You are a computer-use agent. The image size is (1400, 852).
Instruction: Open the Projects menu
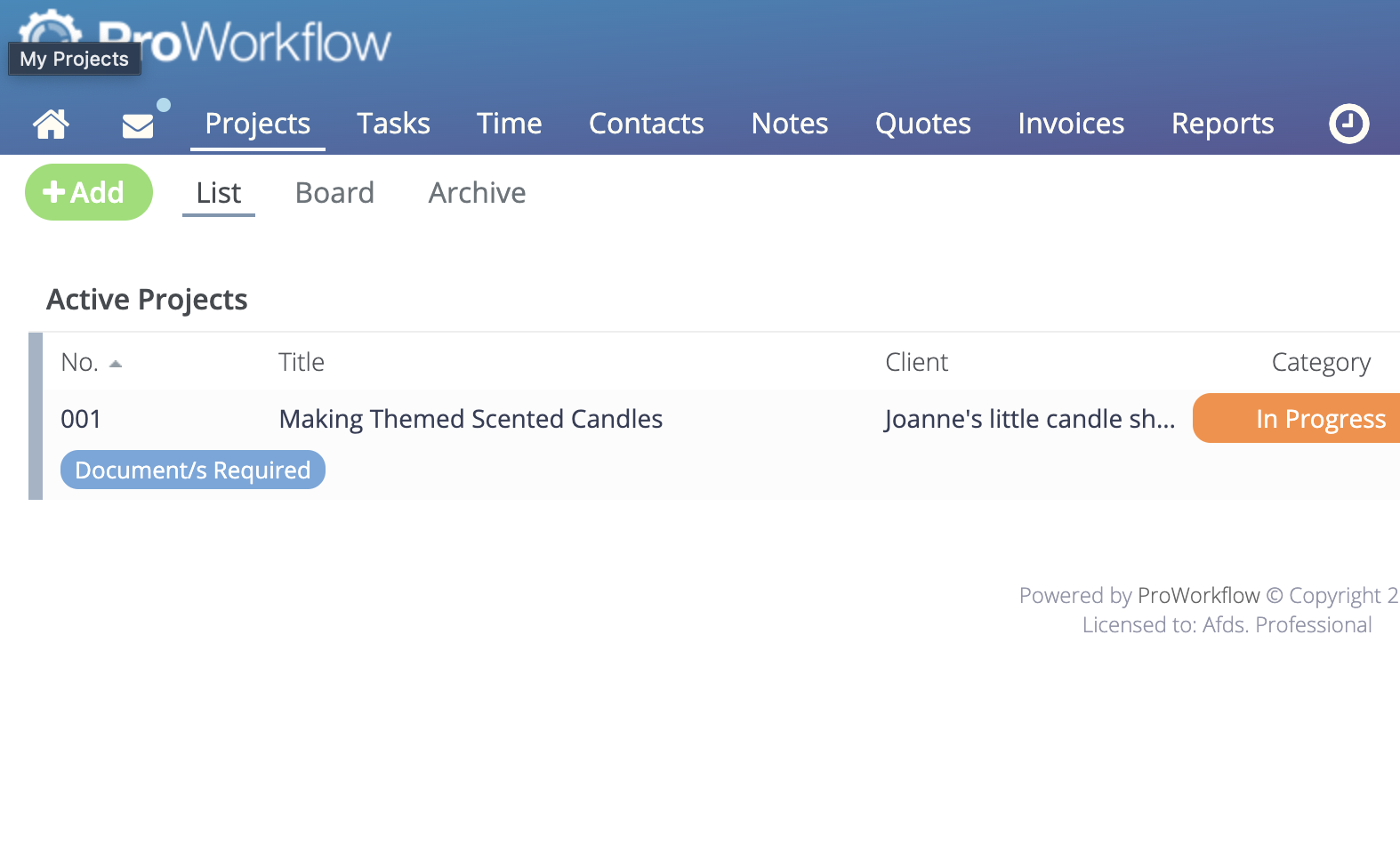pos(258,123)
